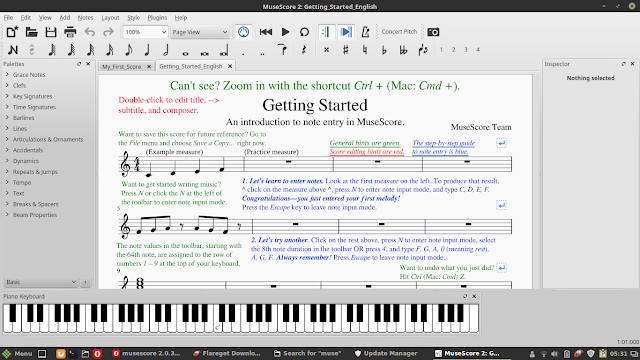The height and width of the screenshot is (360, 640).
Task: Save the score with the floppy icon
Action: pos(51,32)
